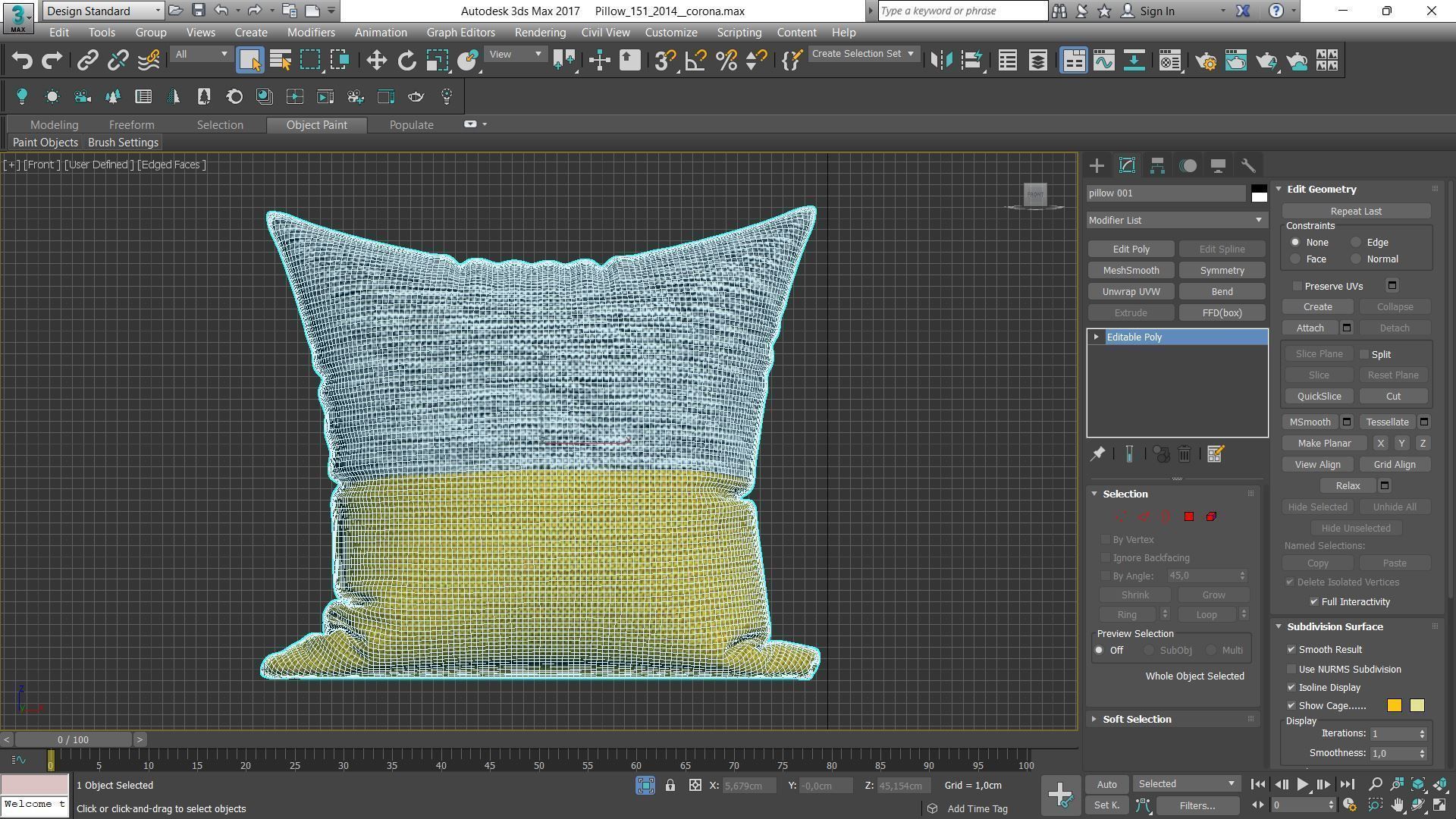Open Modifiers menu
Screen dimensions: 1456x819
click(311, 33)
